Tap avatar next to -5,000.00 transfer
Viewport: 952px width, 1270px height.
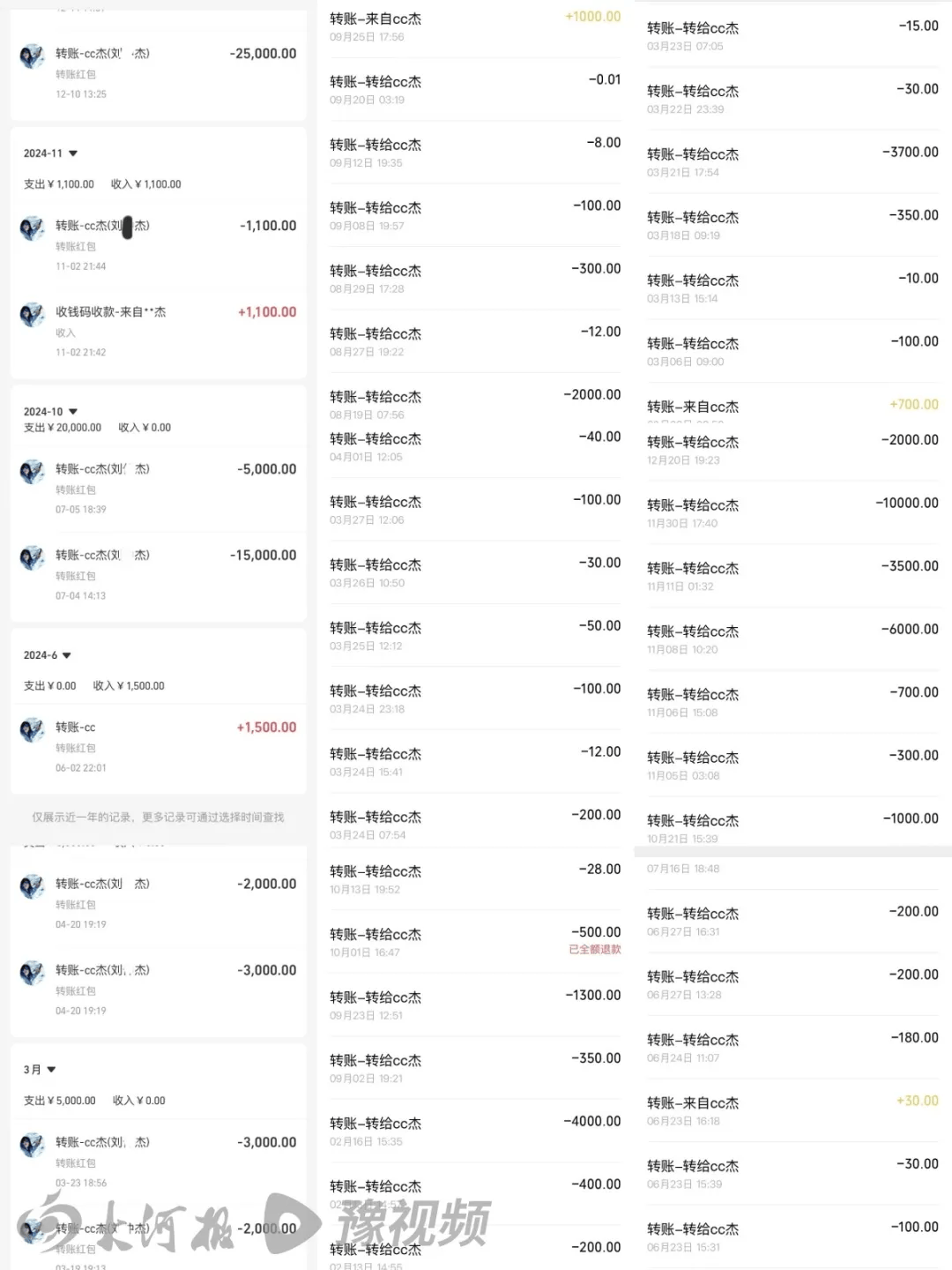33,472
